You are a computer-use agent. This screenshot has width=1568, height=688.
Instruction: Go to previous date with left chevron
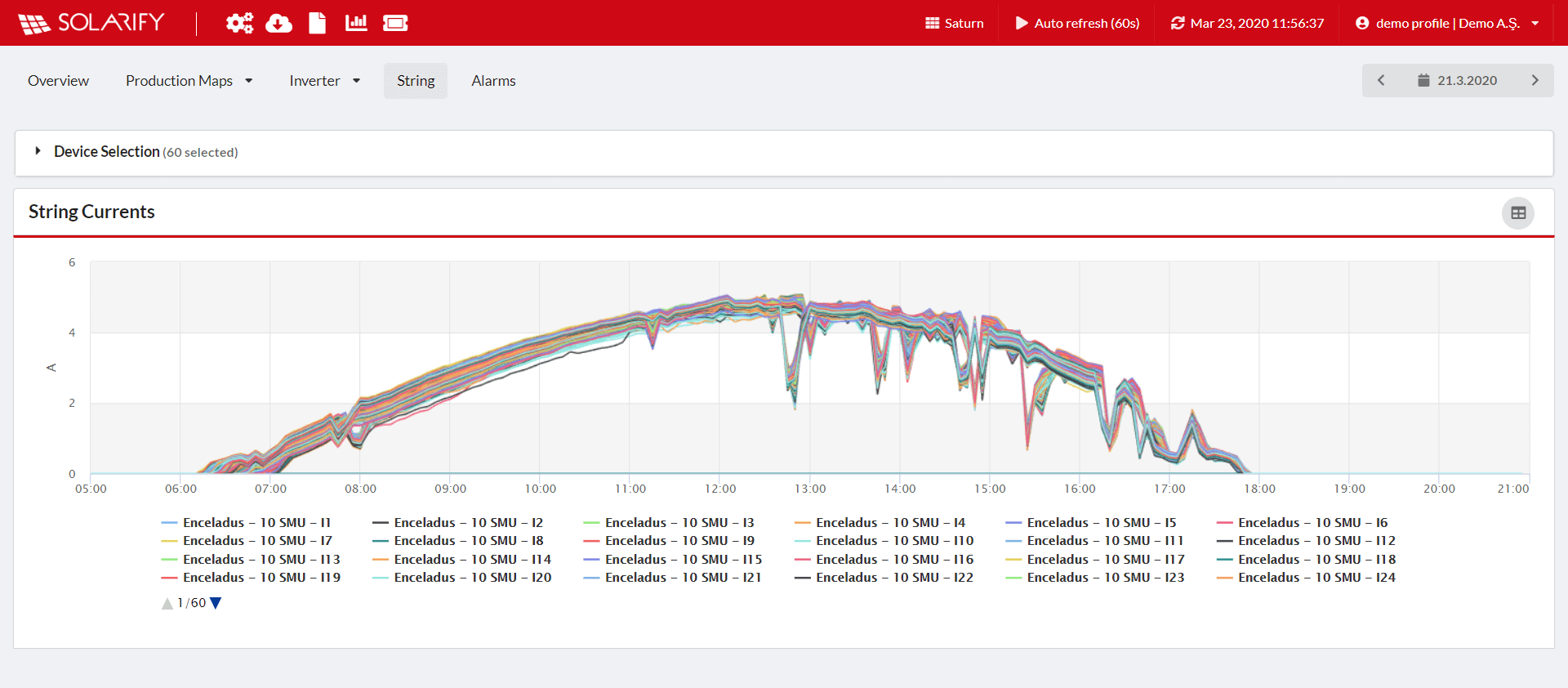[1381, 80]
